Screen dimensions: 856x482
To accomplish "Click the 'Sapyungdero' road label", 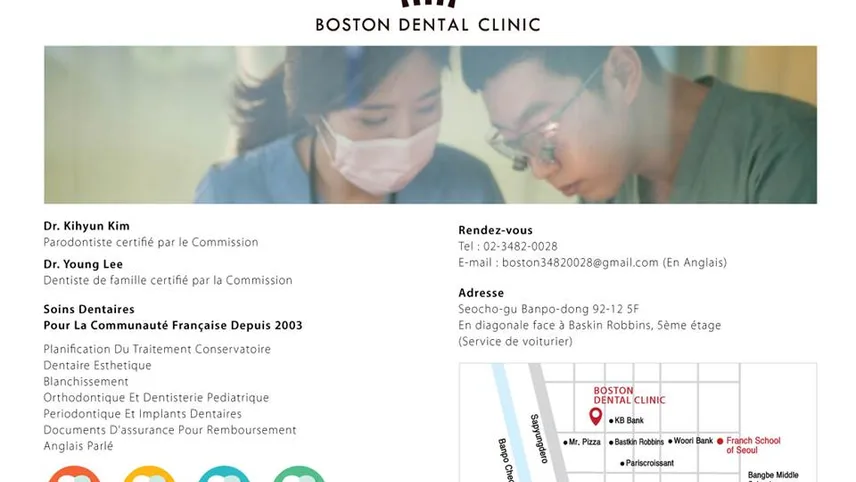I will pos(539,439).
